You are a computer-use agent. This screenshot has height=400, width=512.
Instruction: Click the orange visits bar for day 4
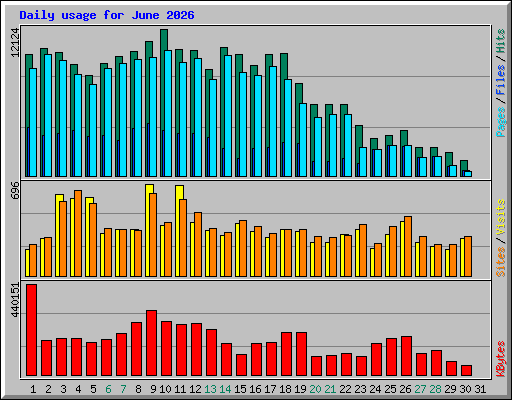coord(78,233)
